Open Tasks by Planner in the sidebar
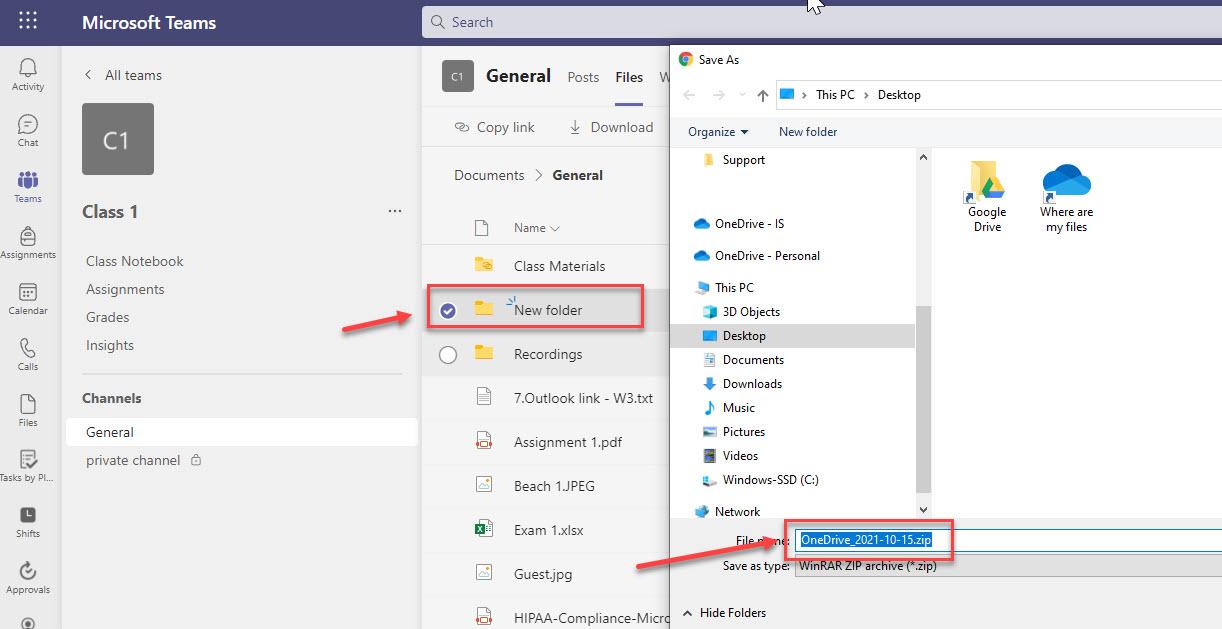Viewport: 1222px width, 629px height. coord(28,466)
